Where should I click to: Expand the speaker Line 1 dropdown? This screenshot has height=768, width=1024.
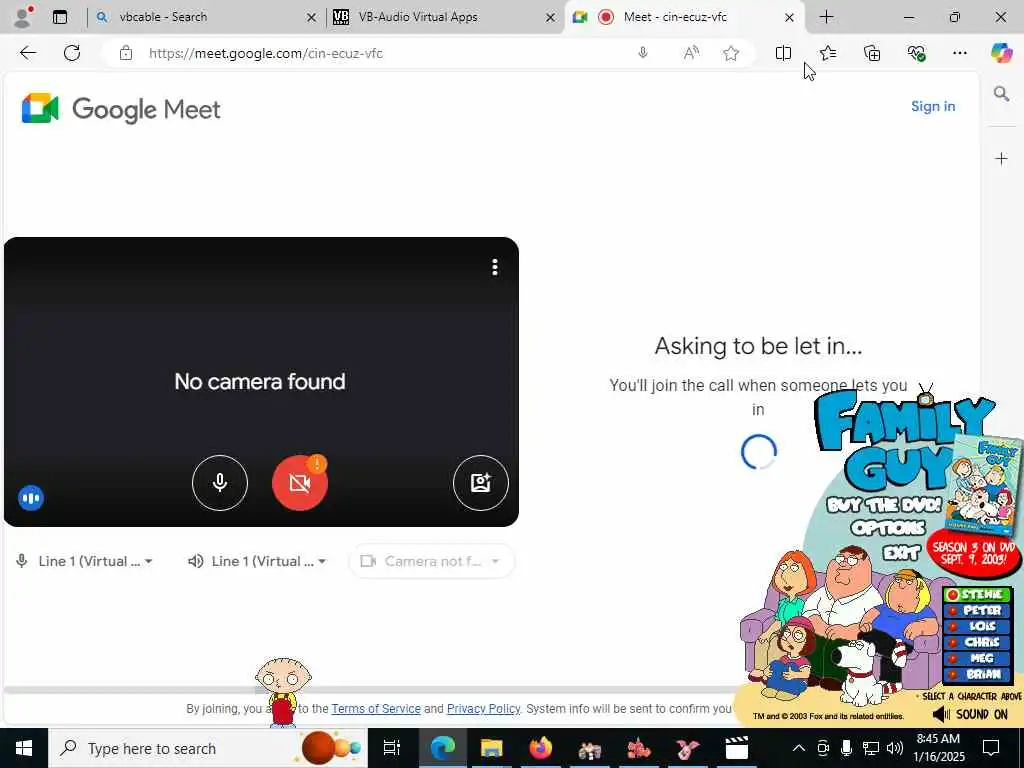(x=257, y=561)
